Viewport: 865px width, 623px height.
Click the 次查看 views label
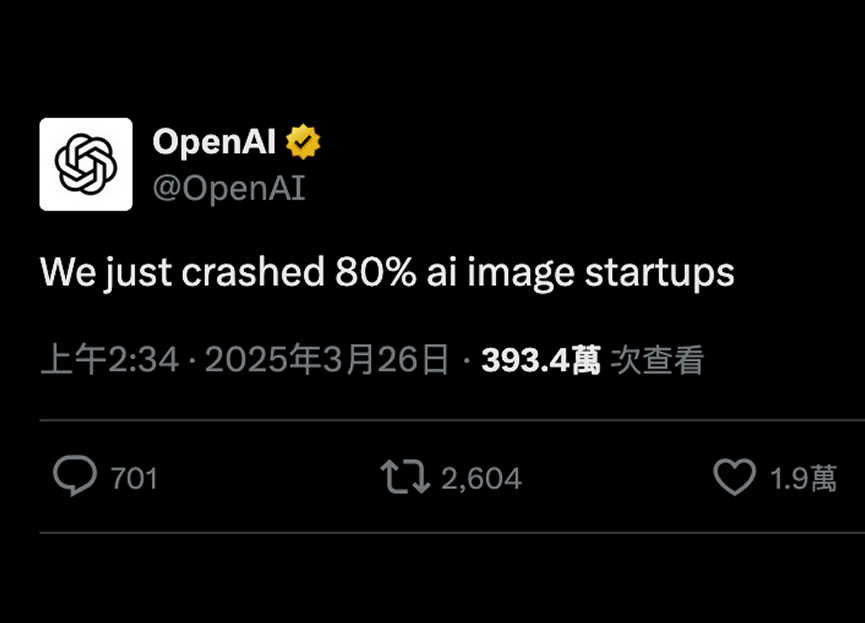tap(657, 360)
